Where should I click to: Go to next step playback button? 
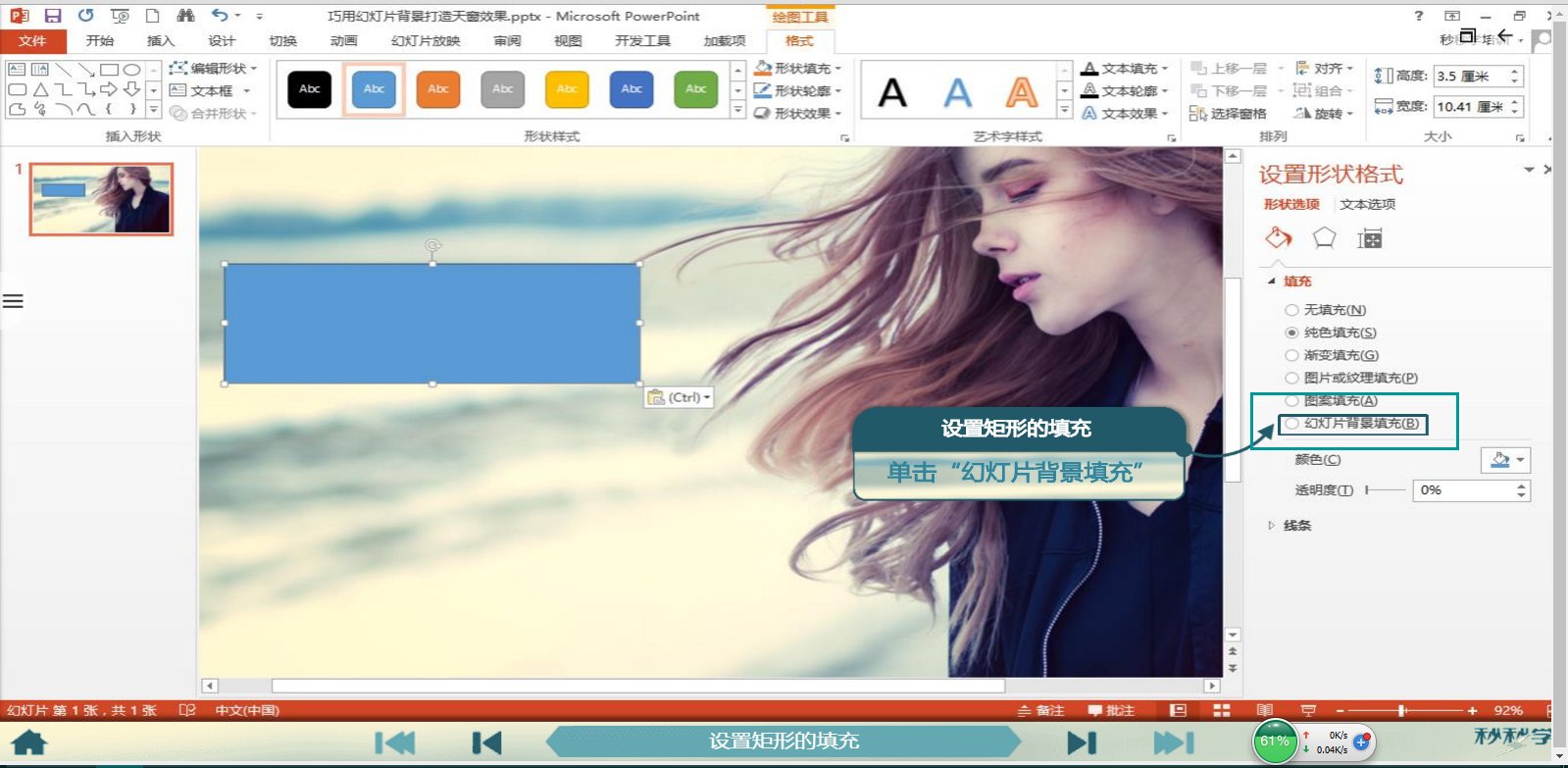point(1082,743)
